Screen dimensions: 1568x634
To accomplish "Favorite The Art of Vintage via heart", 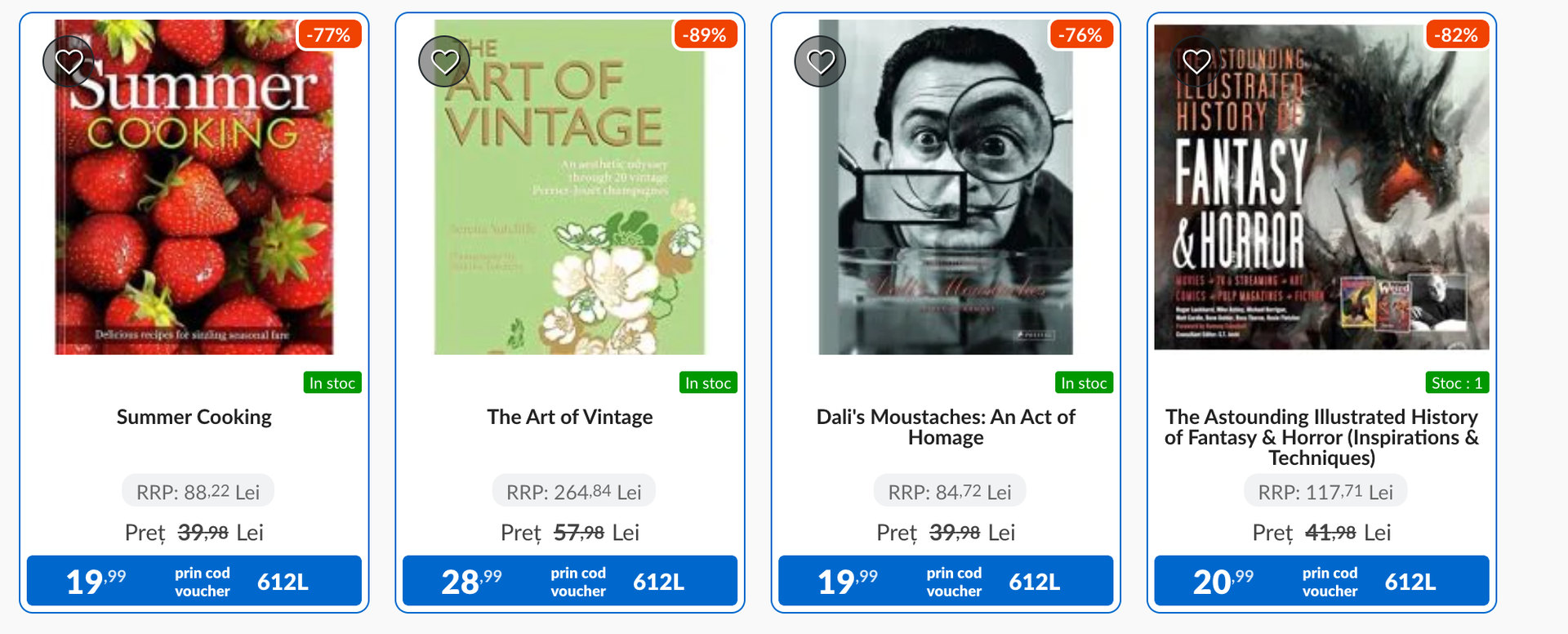I will click(444, 61).
